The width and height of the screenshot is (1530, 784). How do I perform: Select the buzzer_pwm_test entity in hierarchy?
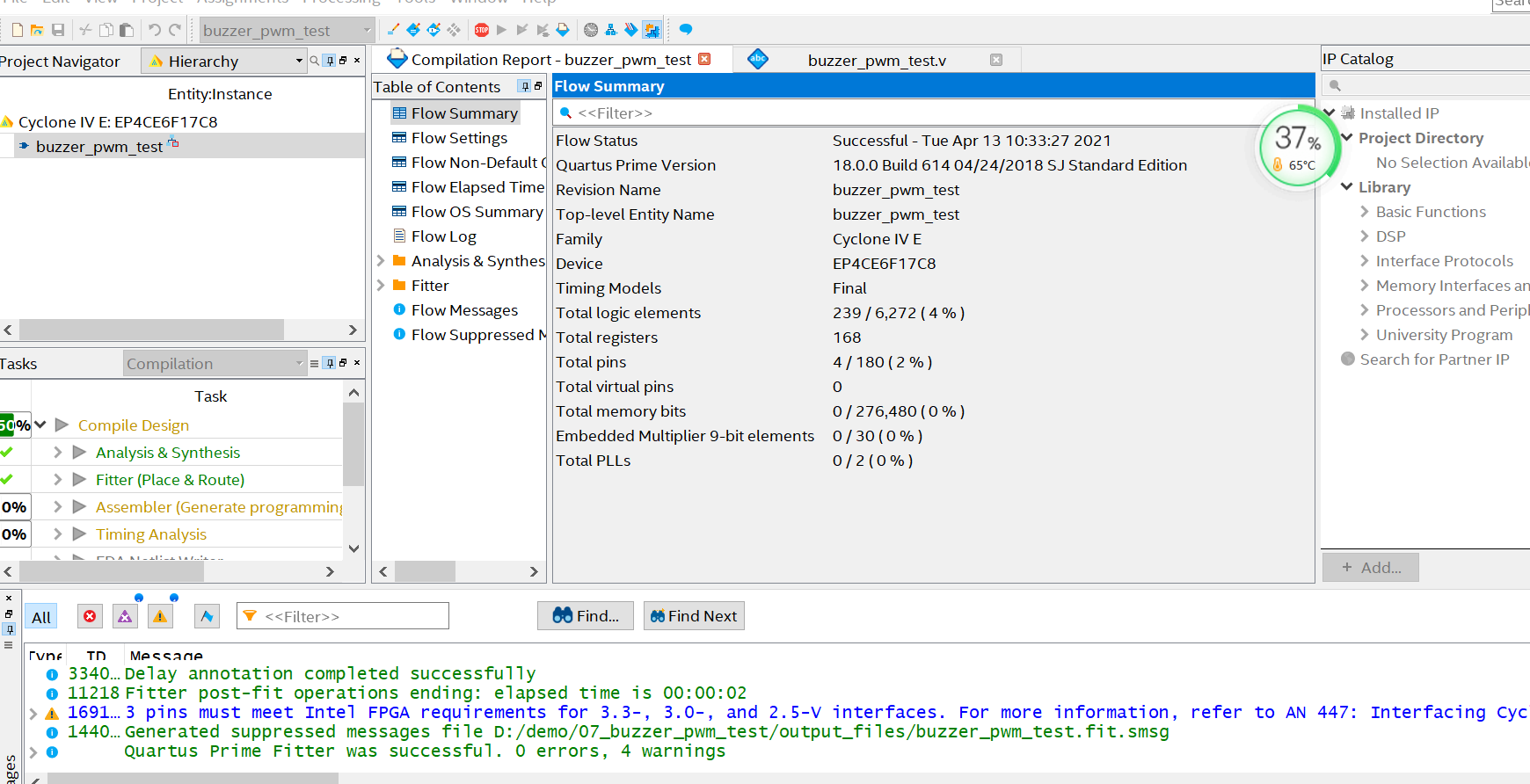(x=99, y=147)
